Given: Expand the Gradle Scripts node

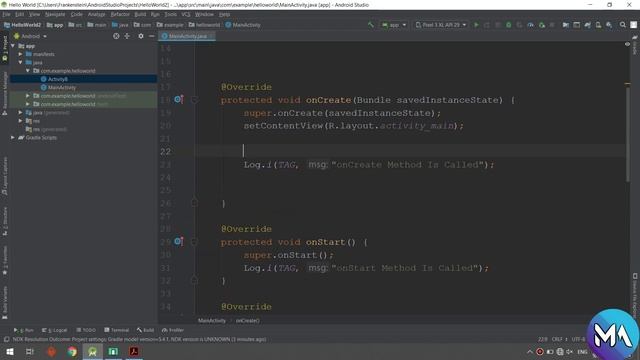Looking at the screenshot, I should coord(13,138).
